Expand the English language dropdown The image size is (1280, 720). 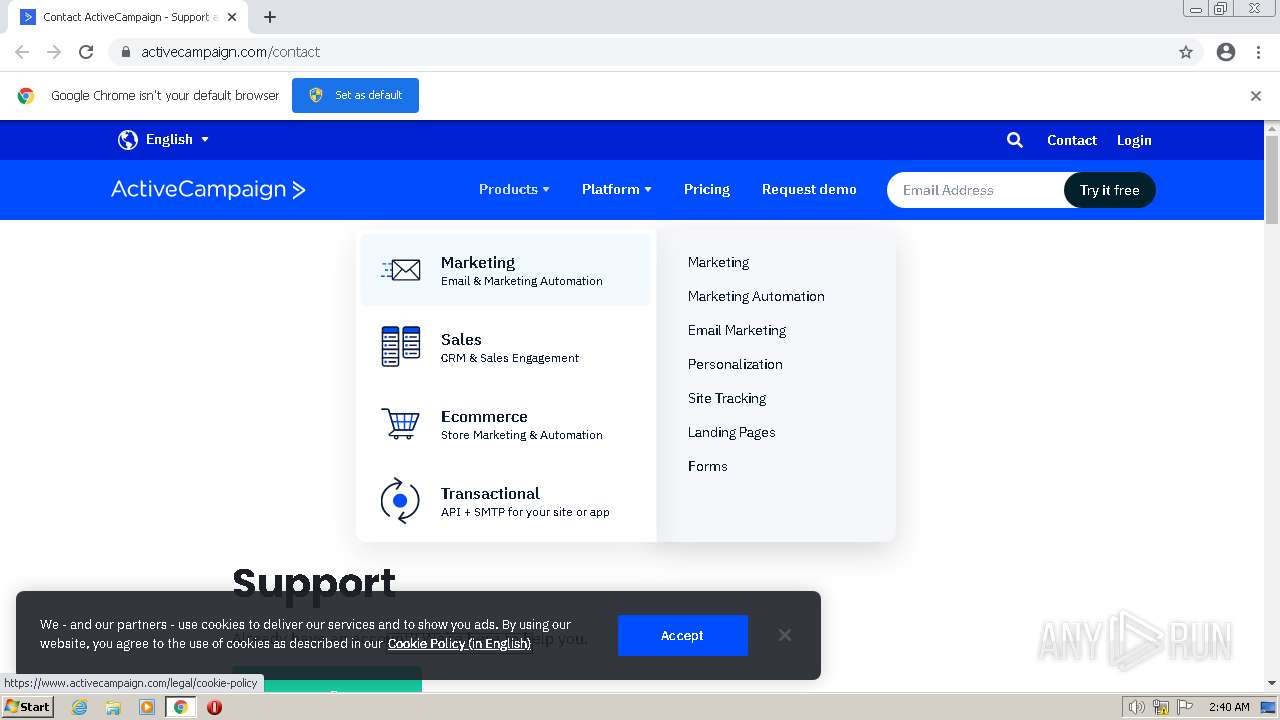click(x=178, y=140)
